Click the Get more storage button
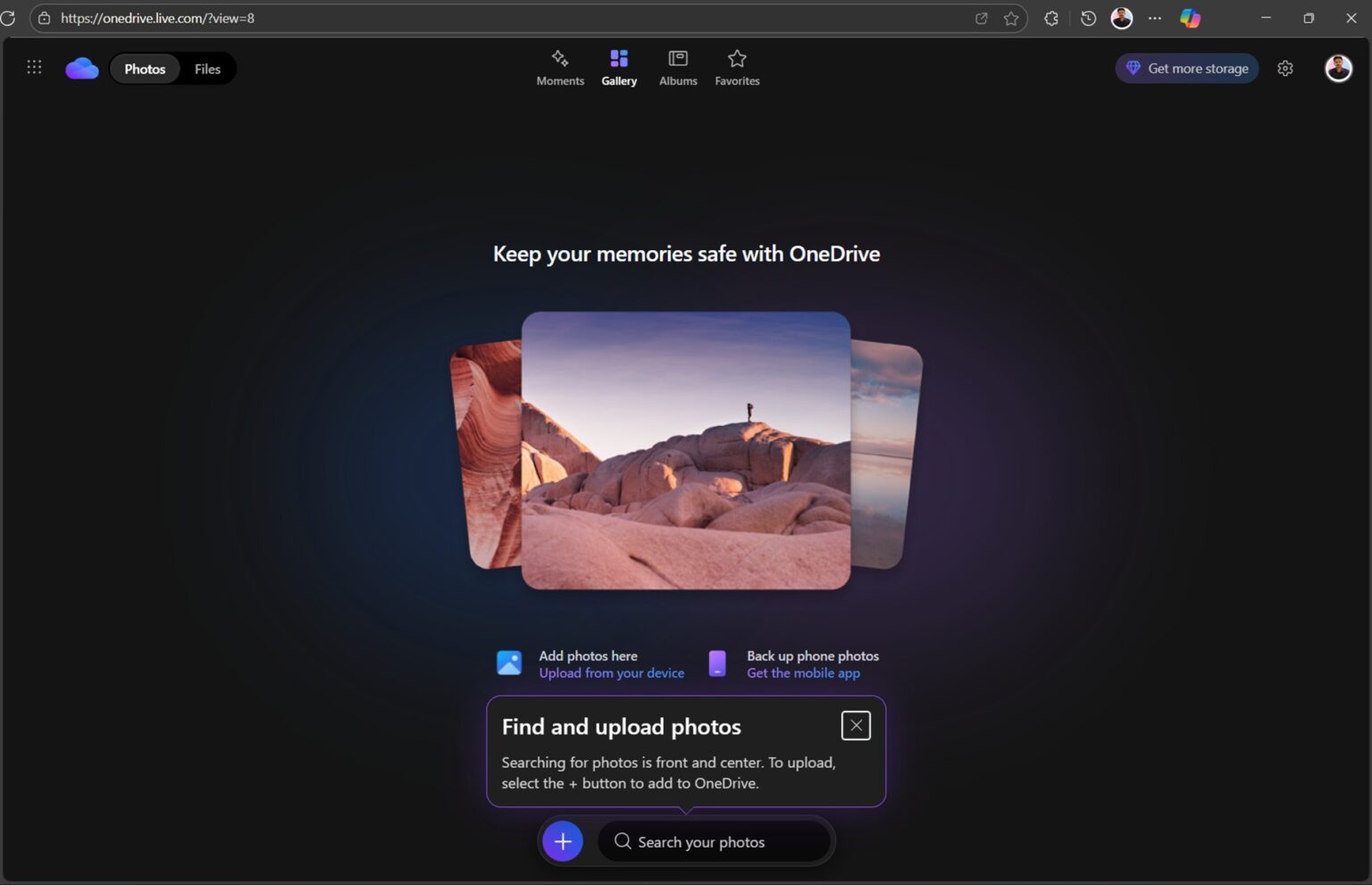This screenshot has width=1372, height=885. [1186, 67]
